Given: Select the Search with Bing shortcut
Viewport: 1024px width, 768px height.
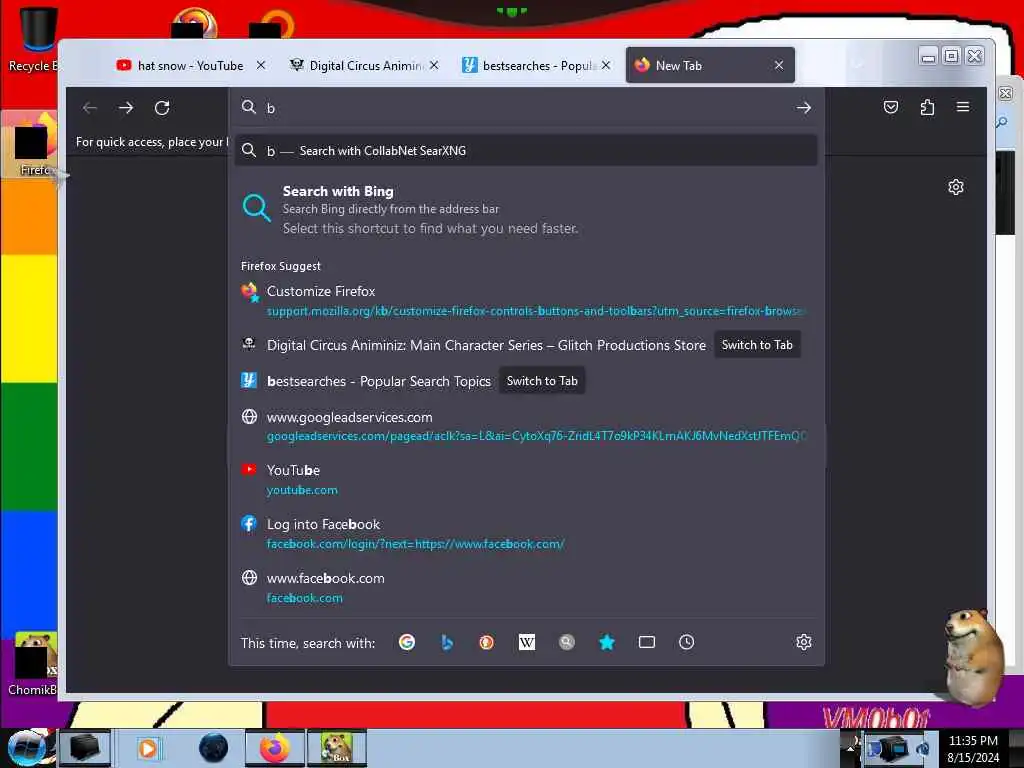Looking at the screenshot, I should pos(526,210).
